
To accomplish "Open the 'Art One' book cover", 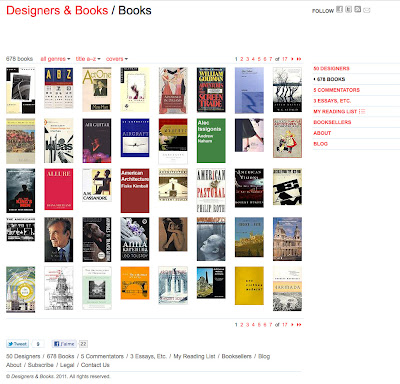I will tap(97, 90).
